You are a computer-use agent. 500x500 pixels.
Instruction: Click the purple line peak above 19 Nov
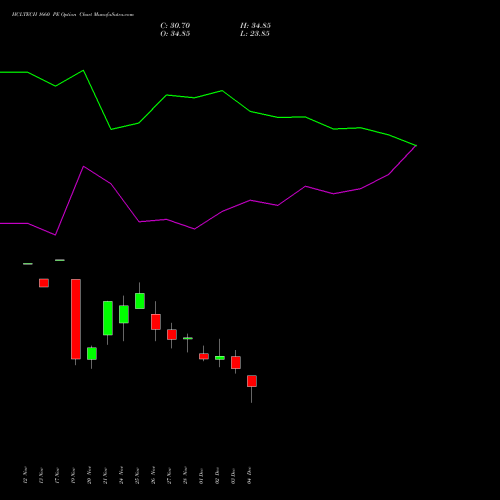83,166
